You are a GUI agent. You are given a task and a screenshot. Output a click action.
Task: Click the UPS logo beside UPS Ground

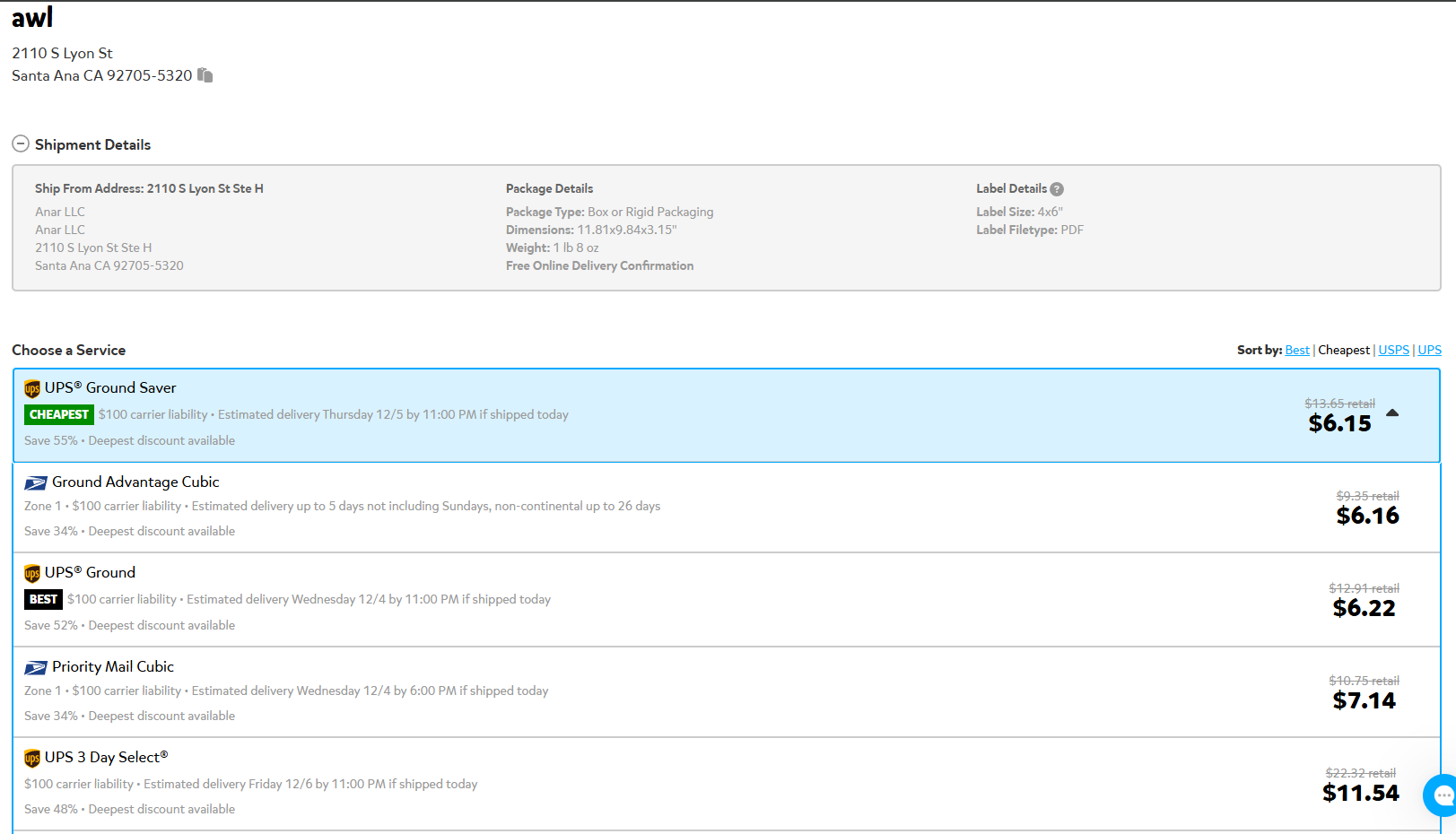[x=32, y=573]
